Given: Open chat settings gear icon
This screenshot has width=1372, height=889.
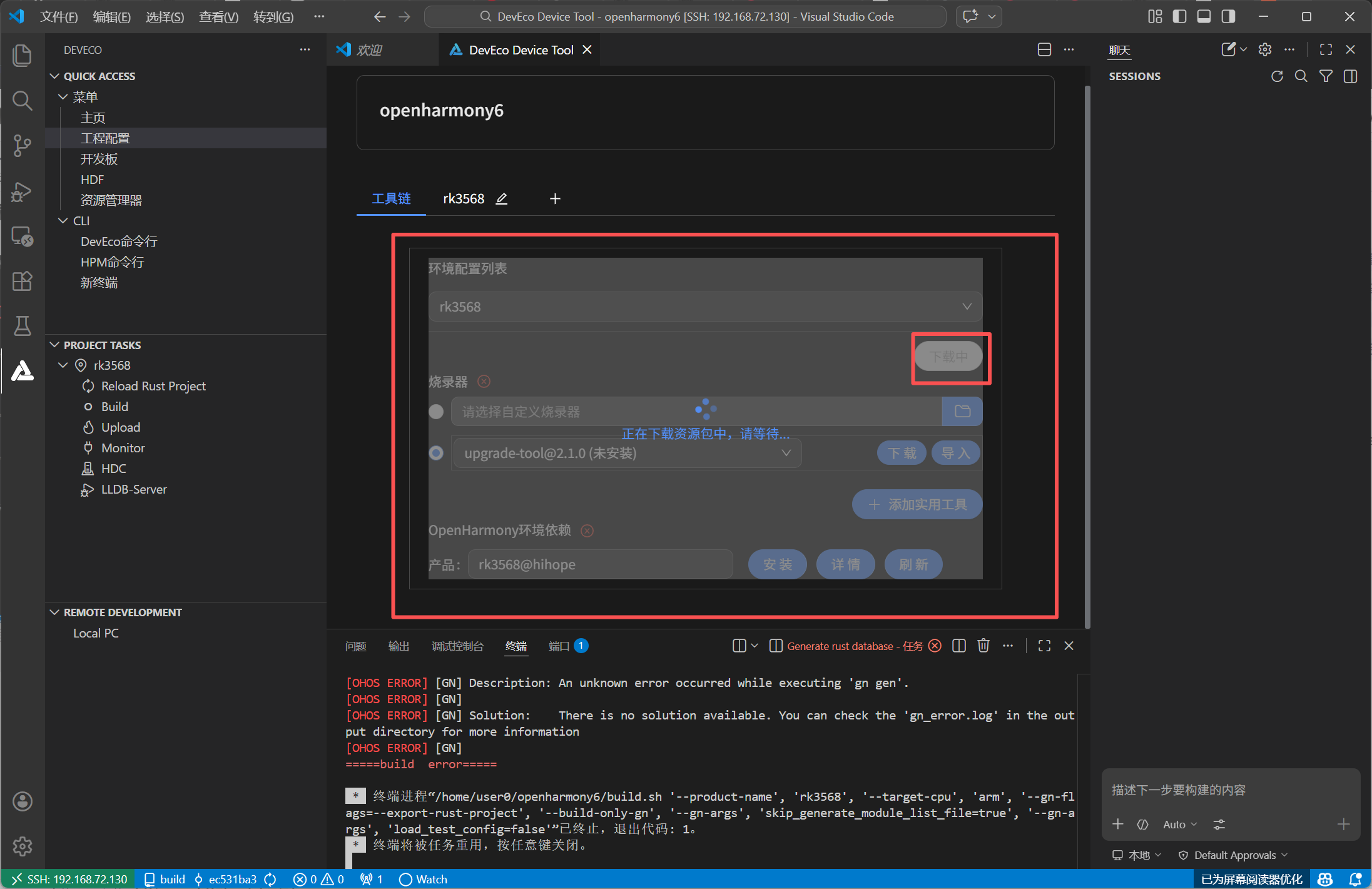Looking at the screenshot, I should click(1265, 49).
